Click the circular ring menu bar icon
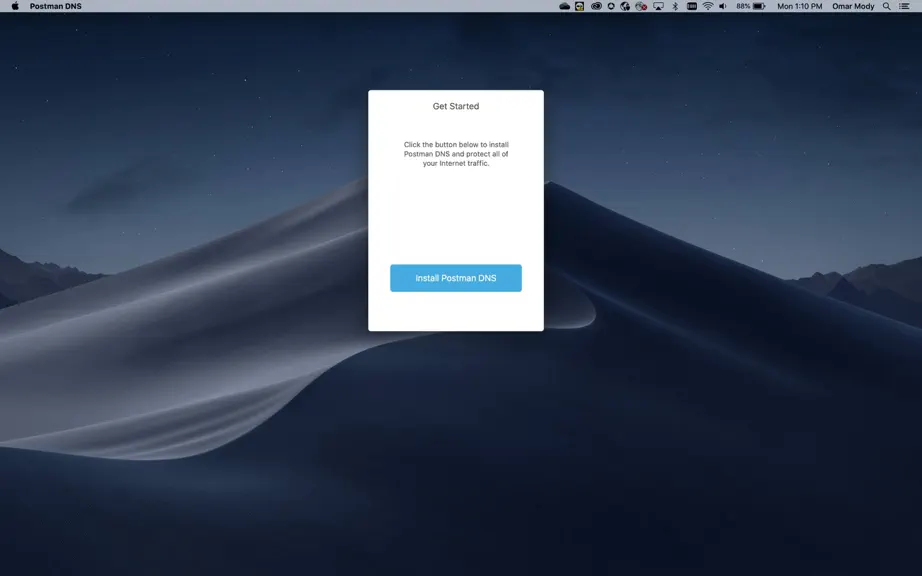The width and height of the screenshot is (922, 576). pos(611,6)
